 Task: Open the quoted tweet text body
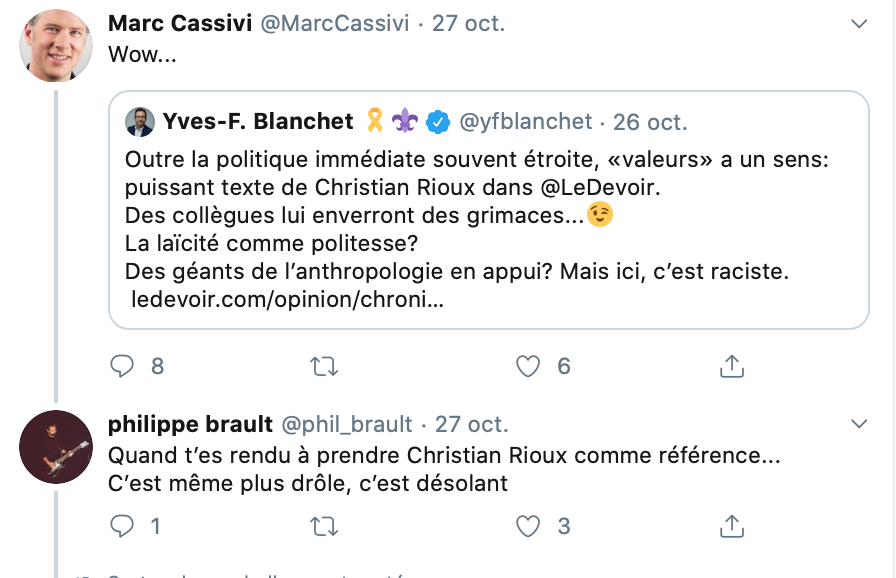point(477,215)
